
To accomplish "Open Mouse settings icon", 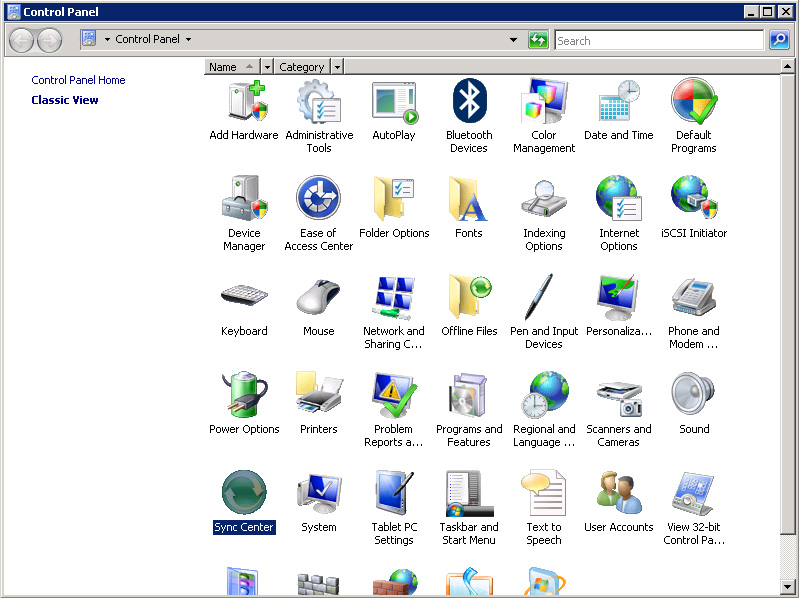I will pyautogui.click(x=319, y=306).
